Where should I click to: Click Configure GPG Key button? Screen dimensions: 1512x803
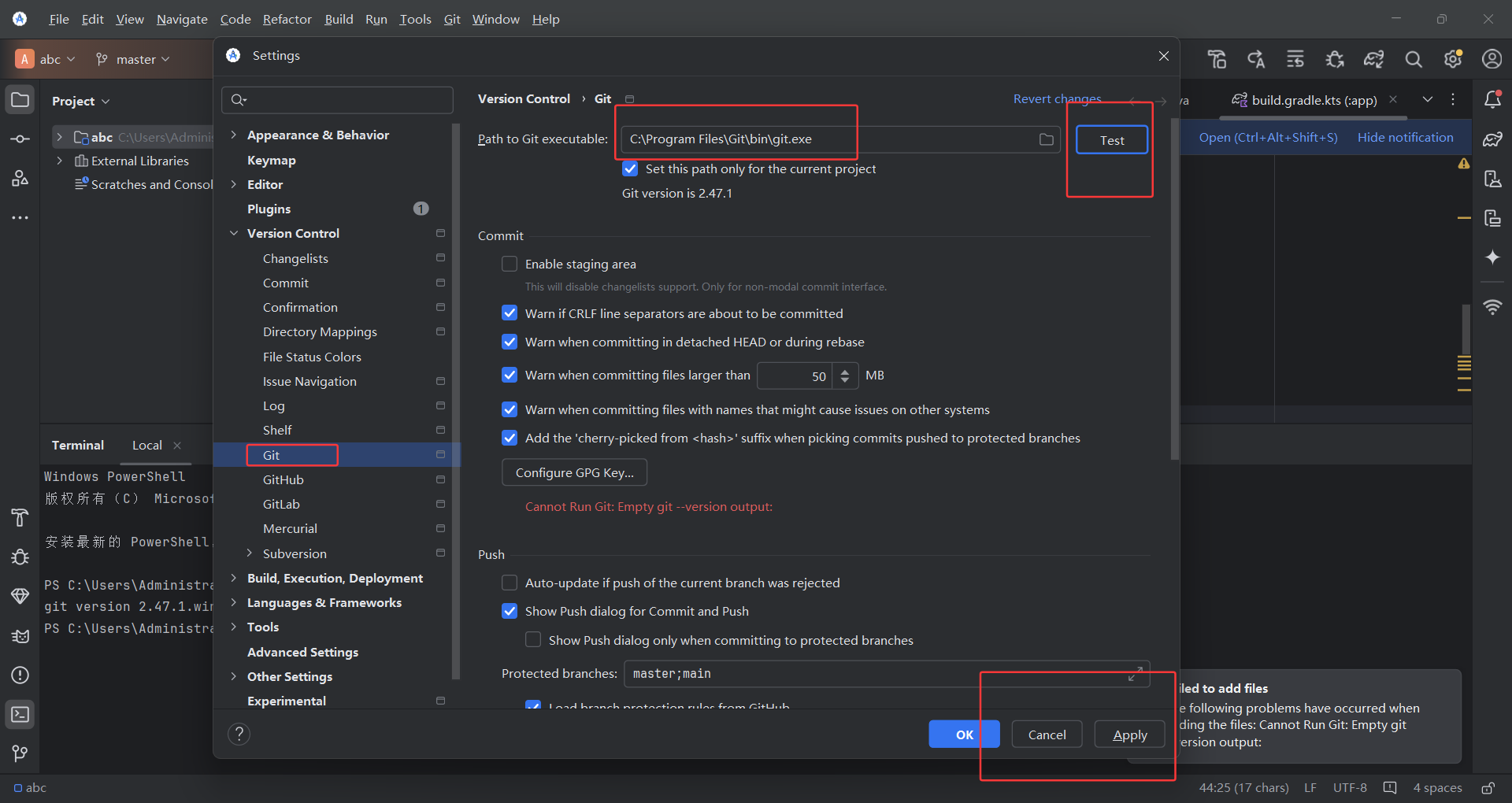[x=574, y=472]
